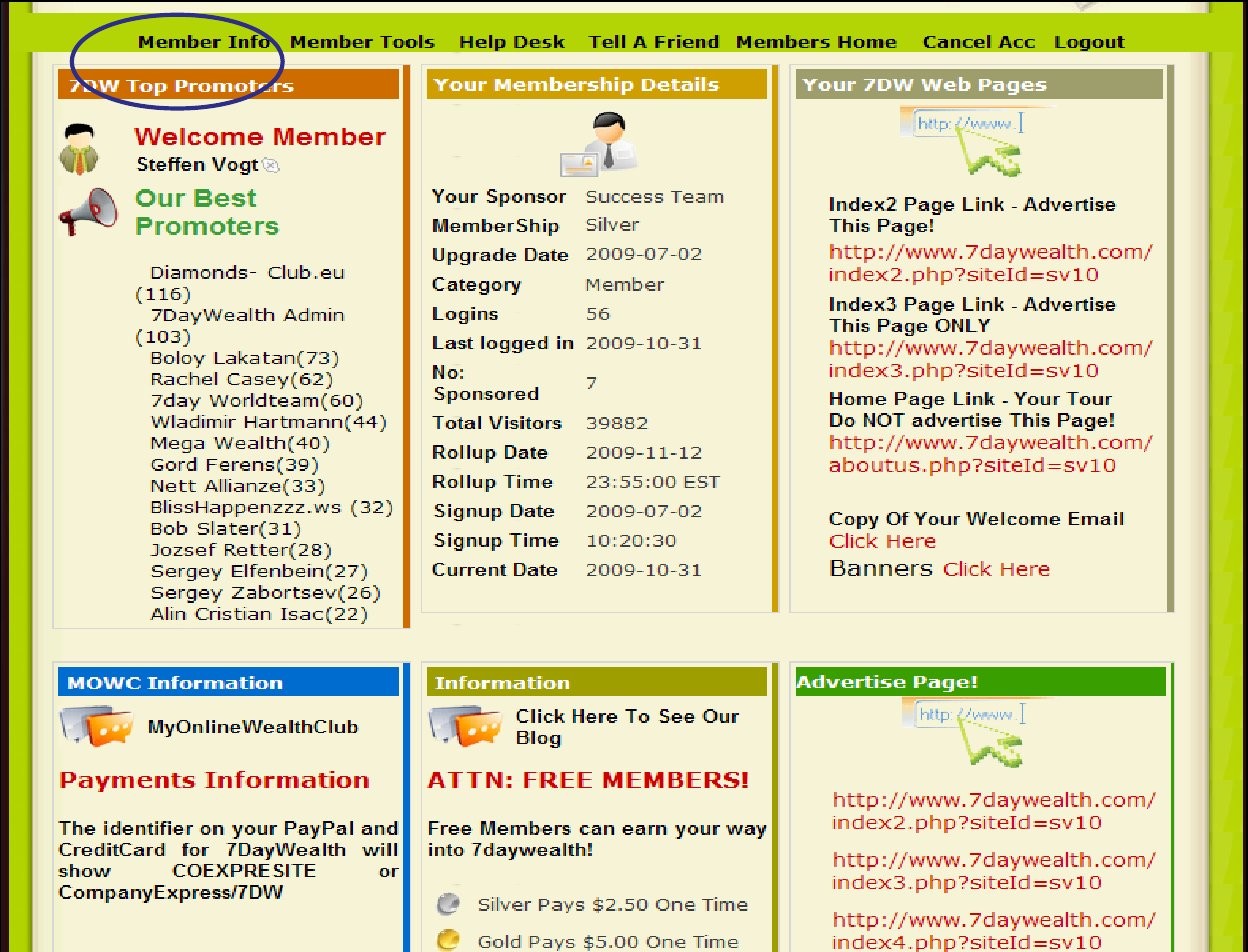Select promoter 7day Worldteam(60)
1248x952 pixels.
257,401
